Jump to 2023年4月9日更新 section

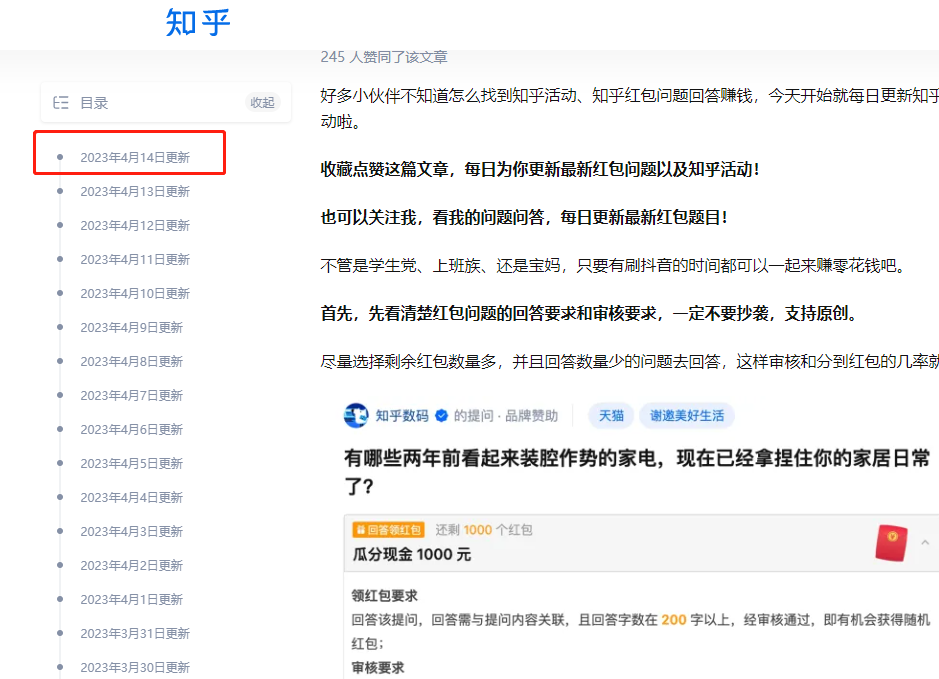(131, 328)
